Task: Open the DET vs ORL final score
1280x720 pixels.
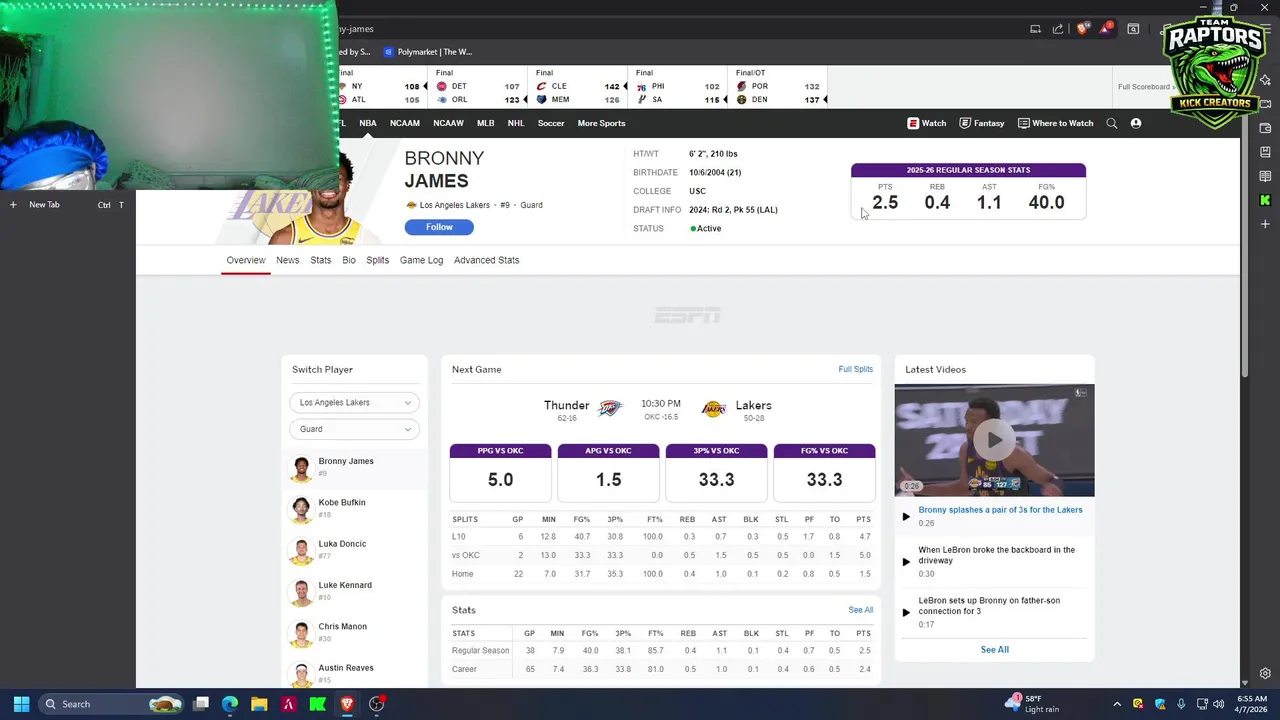Action: point(478,87)
